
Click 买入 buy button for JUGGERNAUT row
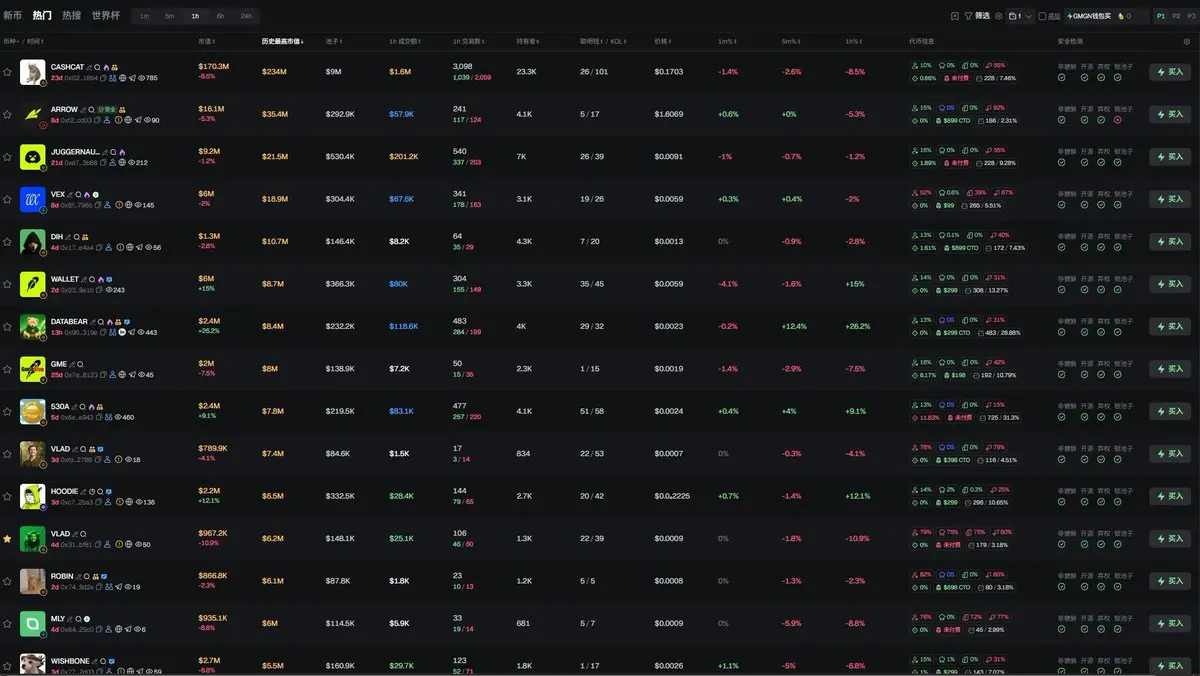point(1170,156)
